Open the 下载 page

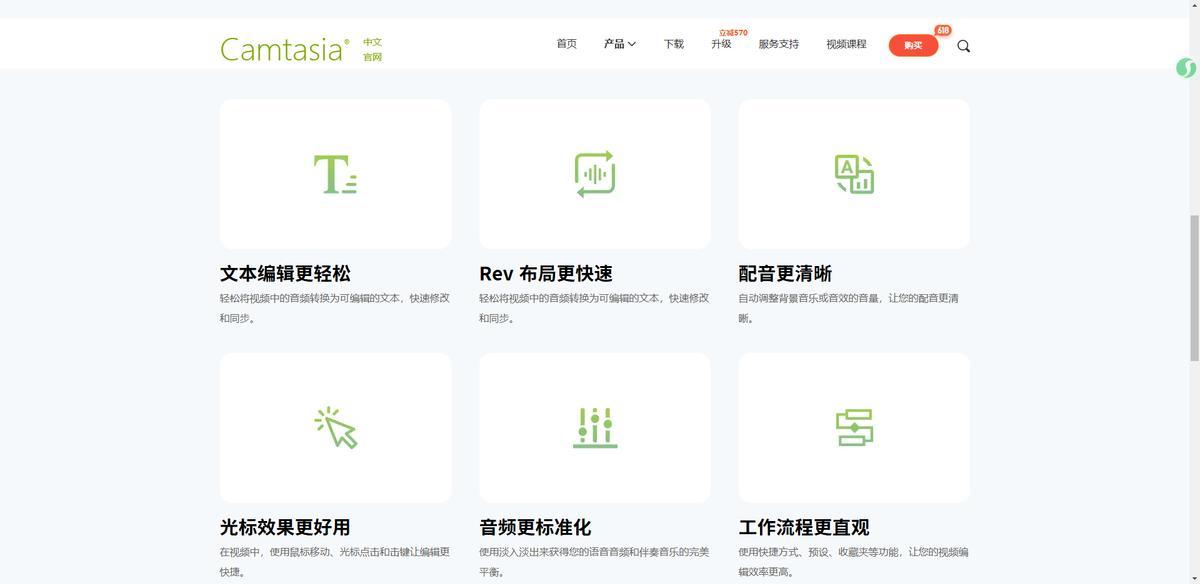point(674,44)
